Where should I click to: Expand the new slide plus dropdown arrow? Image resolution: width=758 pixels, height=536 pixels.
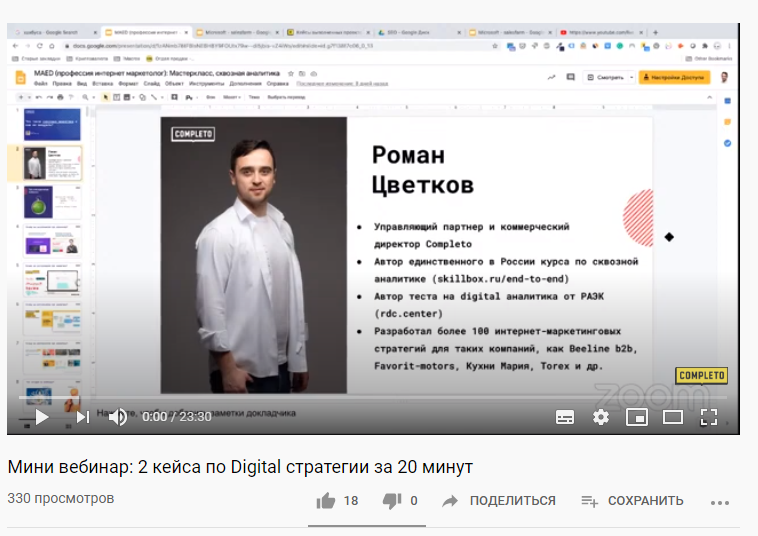point(29,97)
